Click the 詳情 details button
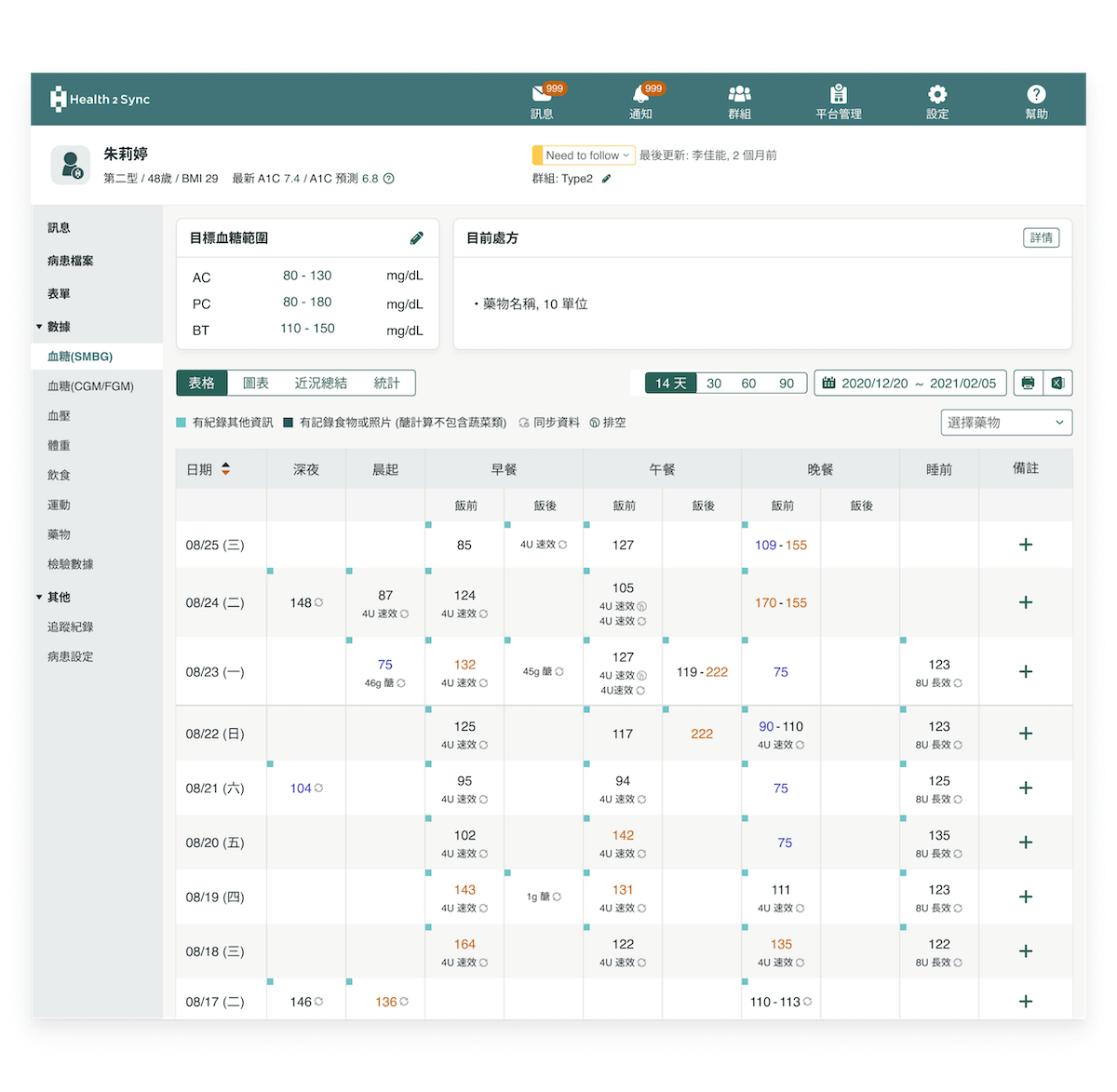This screenshot has width=1117, height=1092. pos(1041,238)
